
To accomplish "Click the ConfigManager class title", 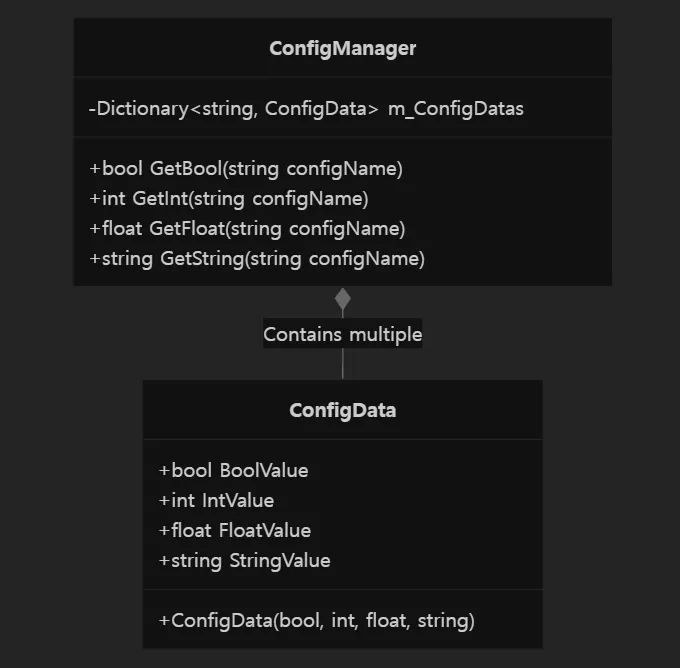I will pyautogui.click(x=343, y=49).
